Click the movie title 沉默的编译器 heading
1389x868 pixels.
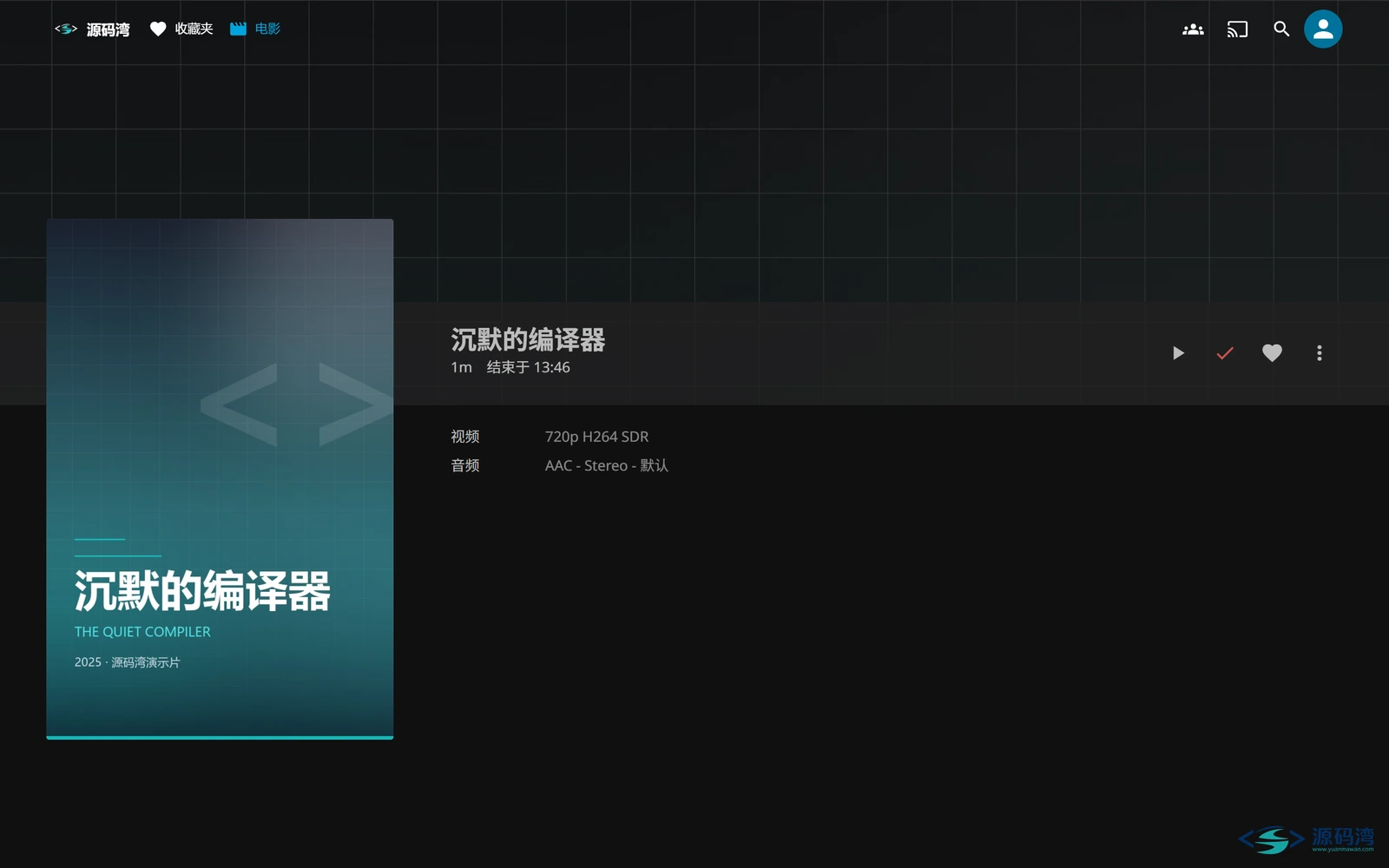(x=528, y=340)
